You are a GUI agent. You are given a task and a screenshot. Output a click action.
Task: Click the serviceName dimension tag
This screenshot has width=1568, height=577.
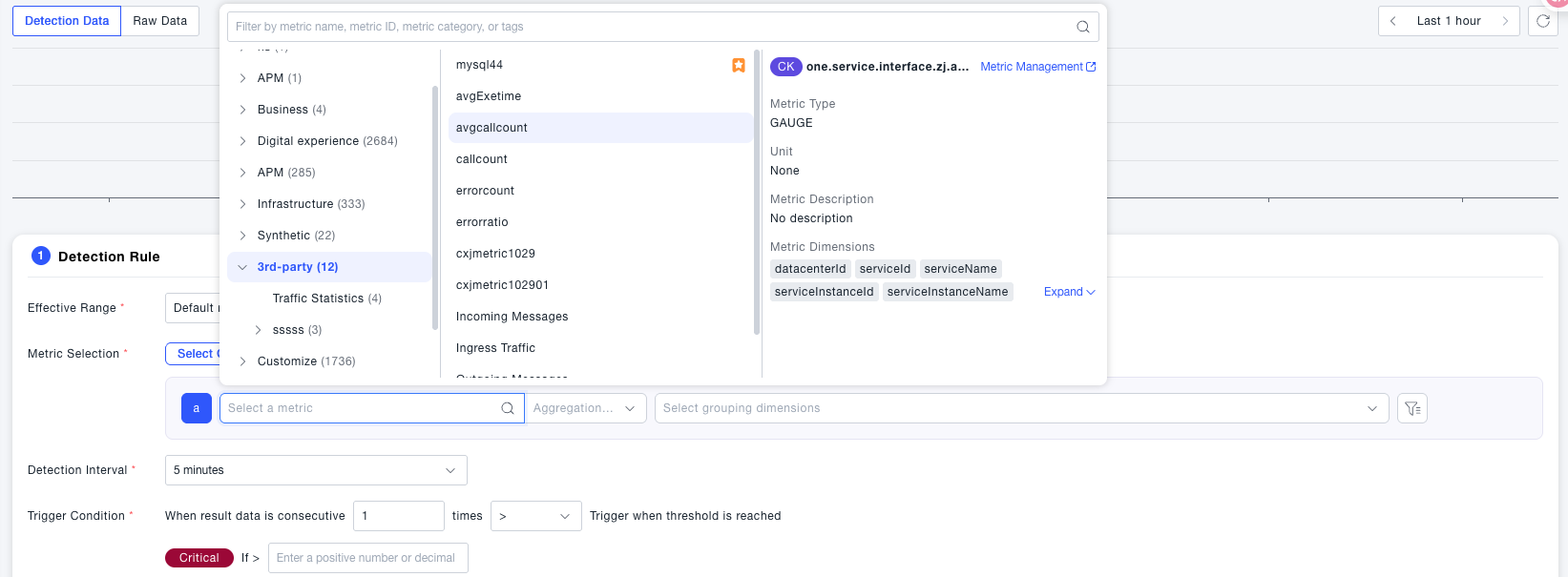tap(960, 269)
